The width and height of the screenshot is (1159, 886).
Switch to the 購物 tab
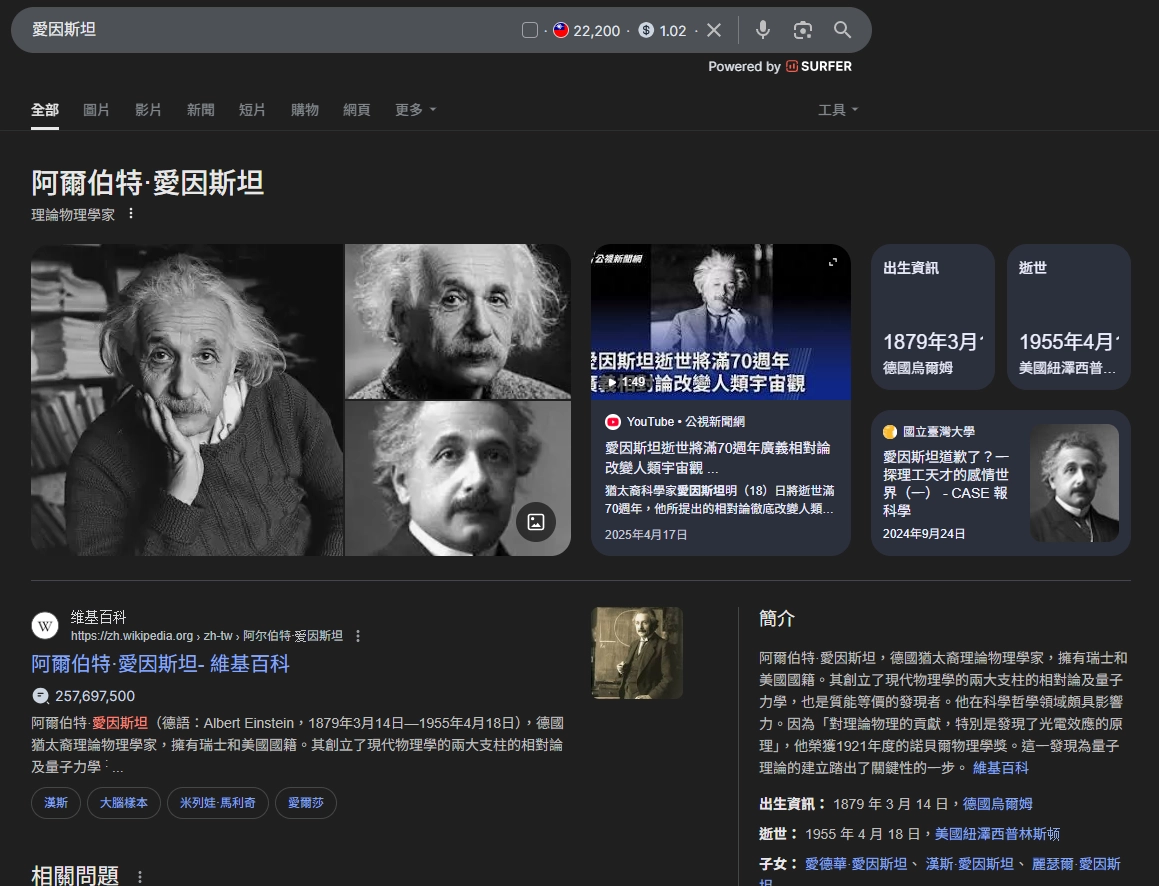(305, 109)
